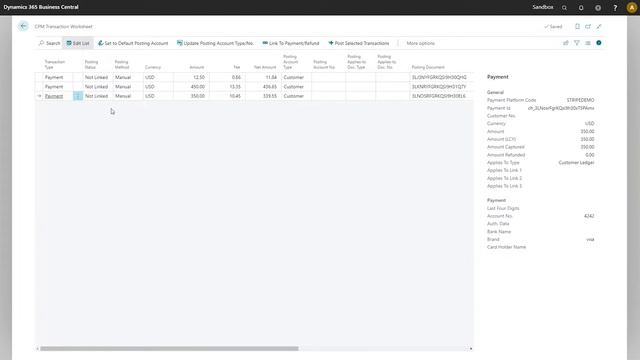Viewport: 640px width, 360px height.
Task: Open the Search action in the toolbar
Action: click(x=49, y=43)
